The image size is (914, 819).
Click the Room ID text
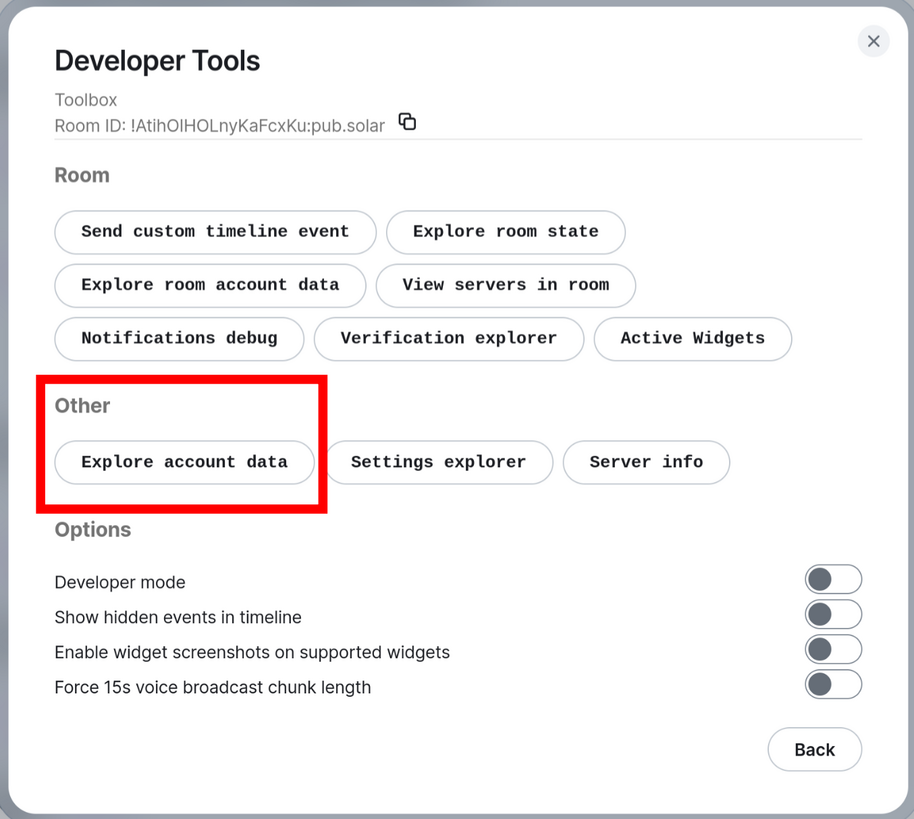coord(219,126)
